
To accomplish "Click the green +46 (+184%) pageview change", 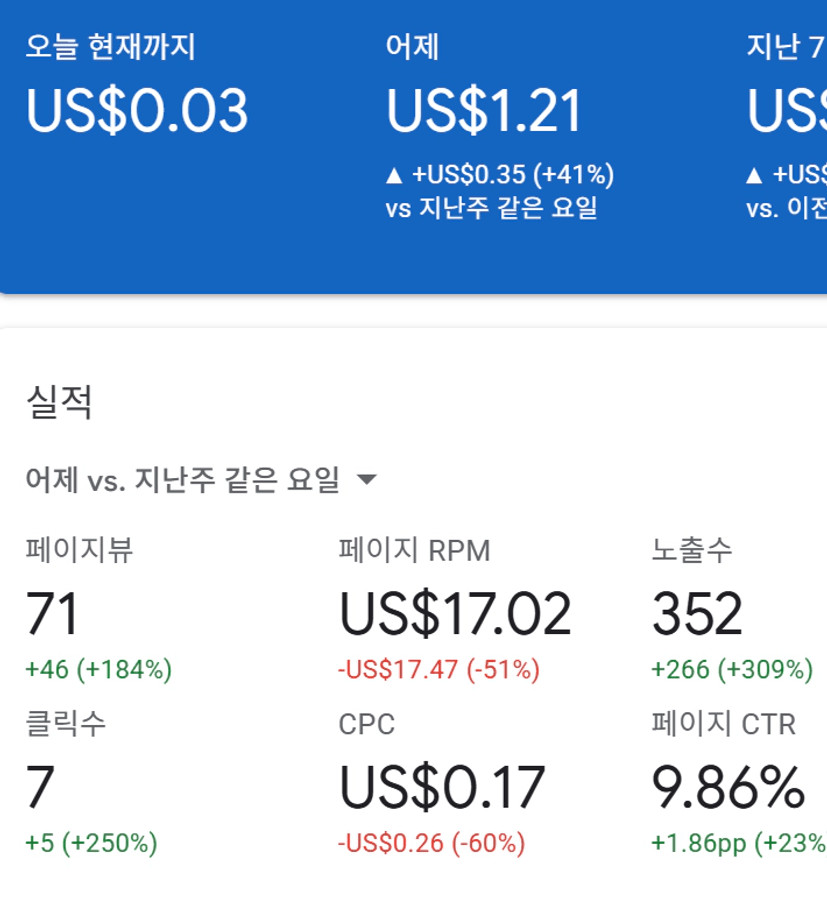I will [99, 669].
